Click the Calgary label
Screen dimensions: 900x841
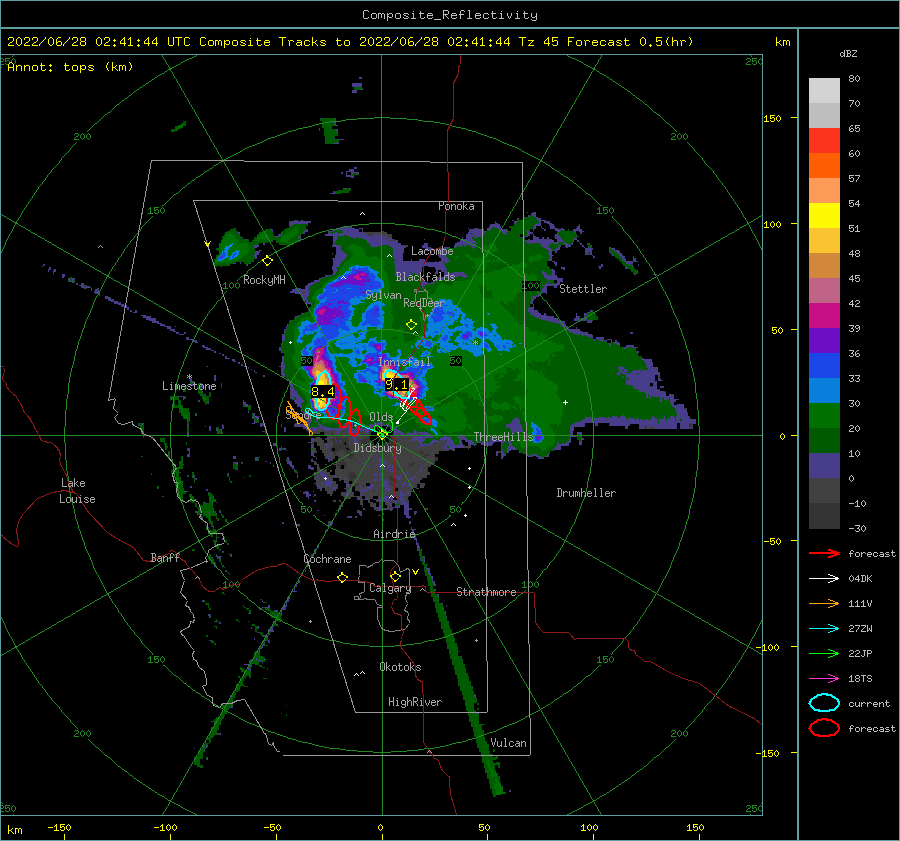[390, 588]
